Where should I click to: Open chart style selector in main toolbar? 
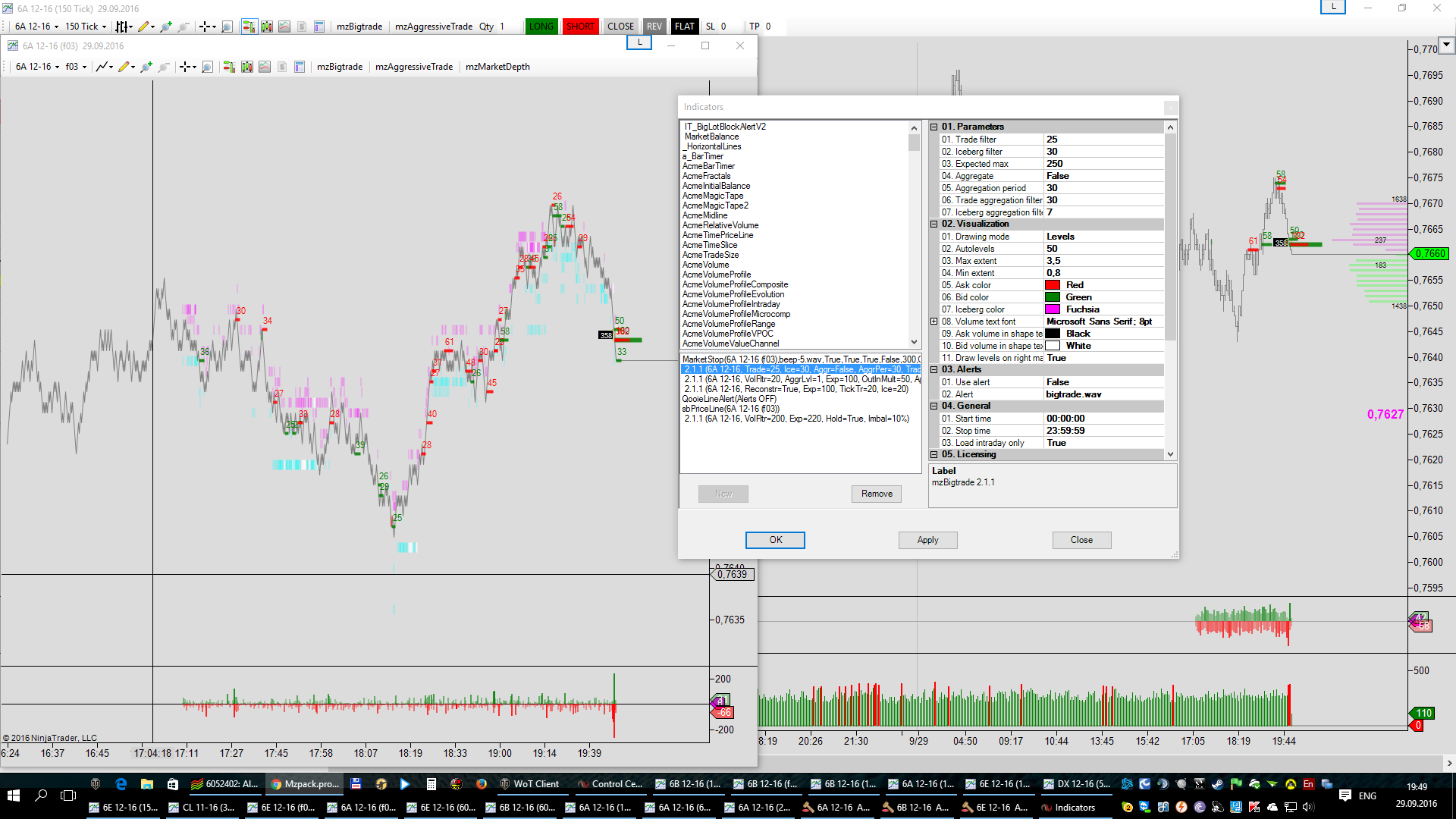click(x=123, y=27)
